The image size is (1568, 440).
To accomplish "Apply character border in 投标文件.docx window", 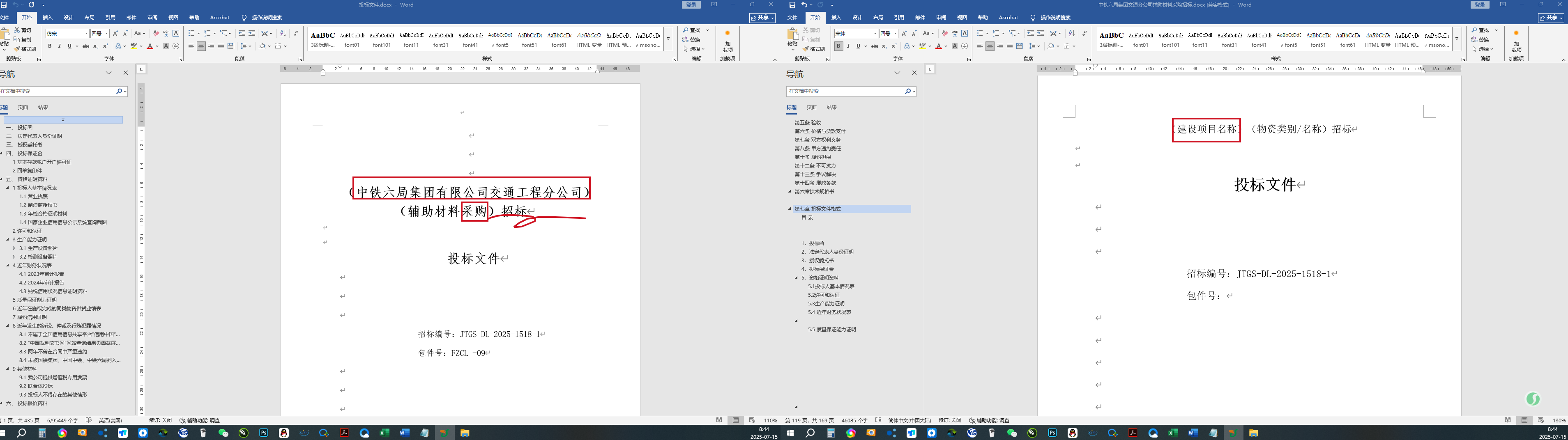I will 176,34.
